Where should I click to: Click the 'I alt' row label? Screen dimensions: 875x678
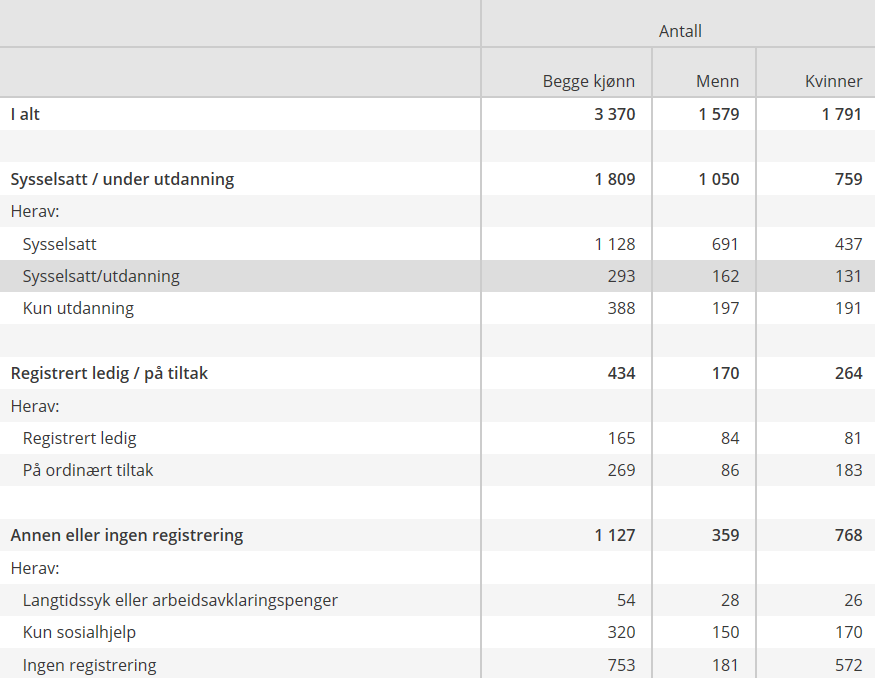pyautogui.click(x=26, y=114)
